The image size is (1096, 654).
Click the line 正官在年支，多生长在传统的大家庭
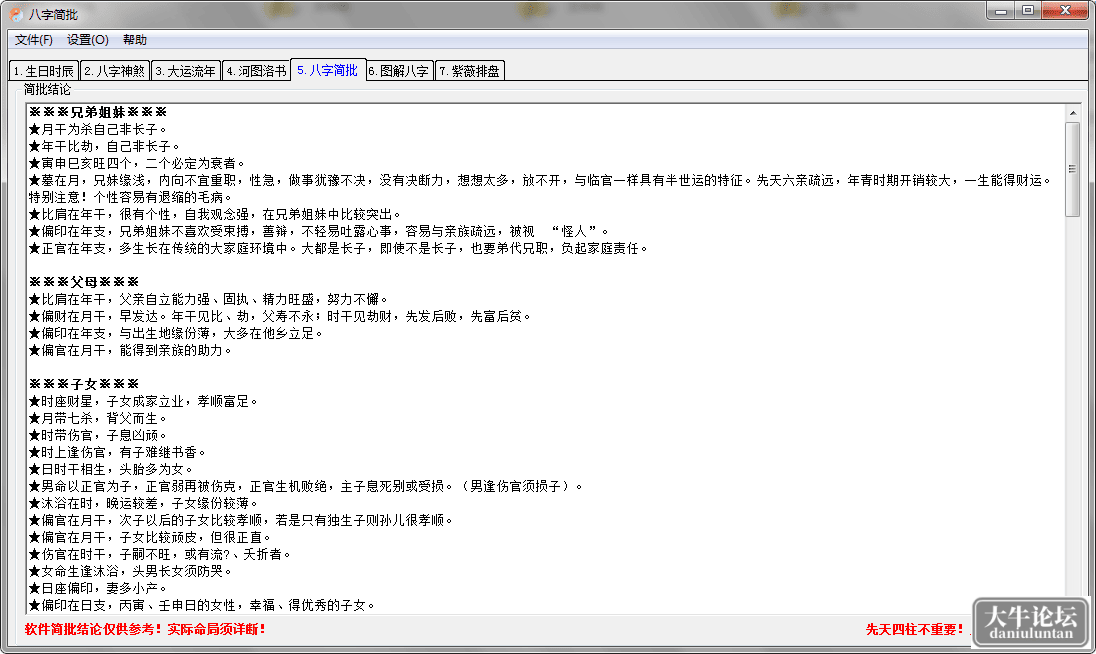[x=338, y=249]
